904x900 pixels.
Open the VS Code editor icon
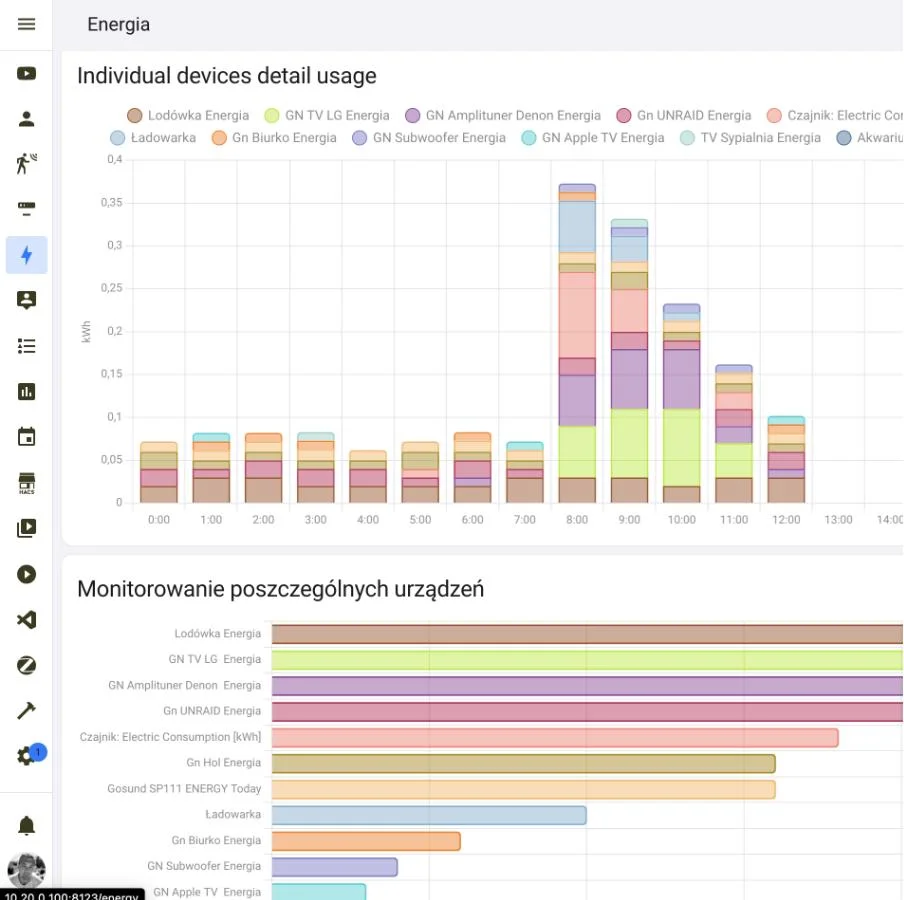(x=27, y=620)
